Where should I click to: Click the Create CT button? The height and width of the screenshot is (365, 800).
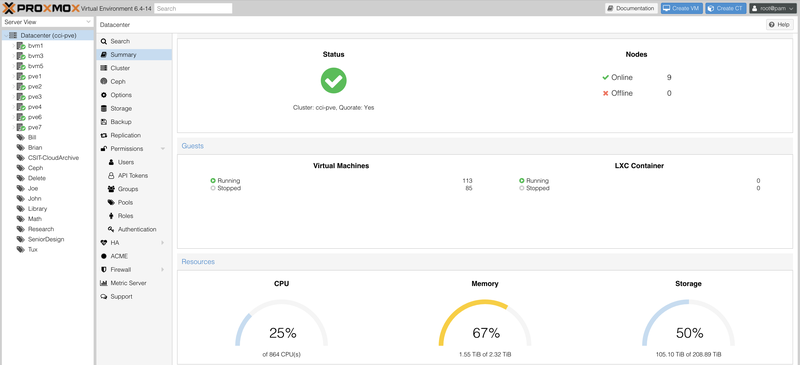(726, 9)
